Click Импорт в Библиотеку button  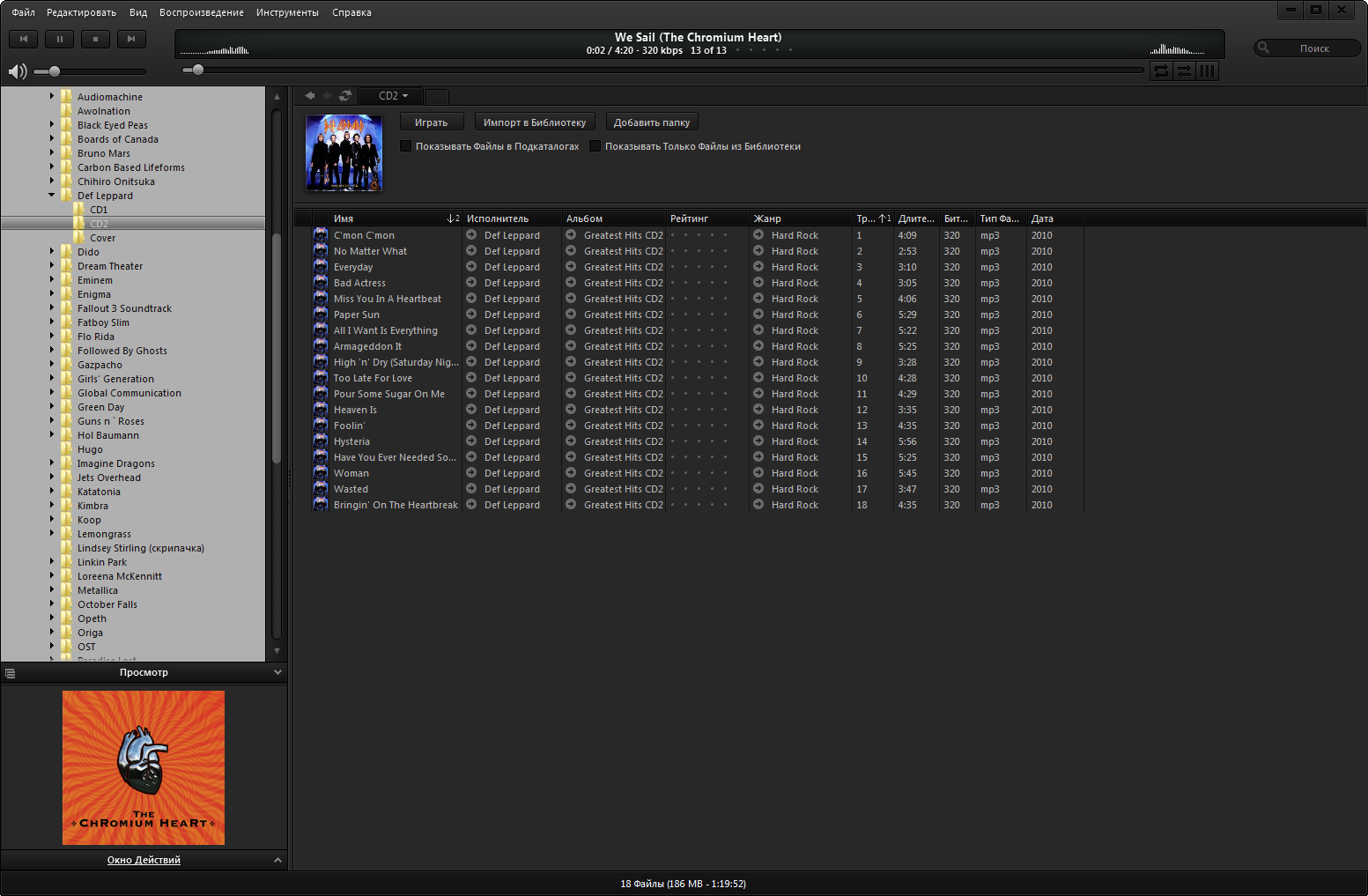[535, 122]
